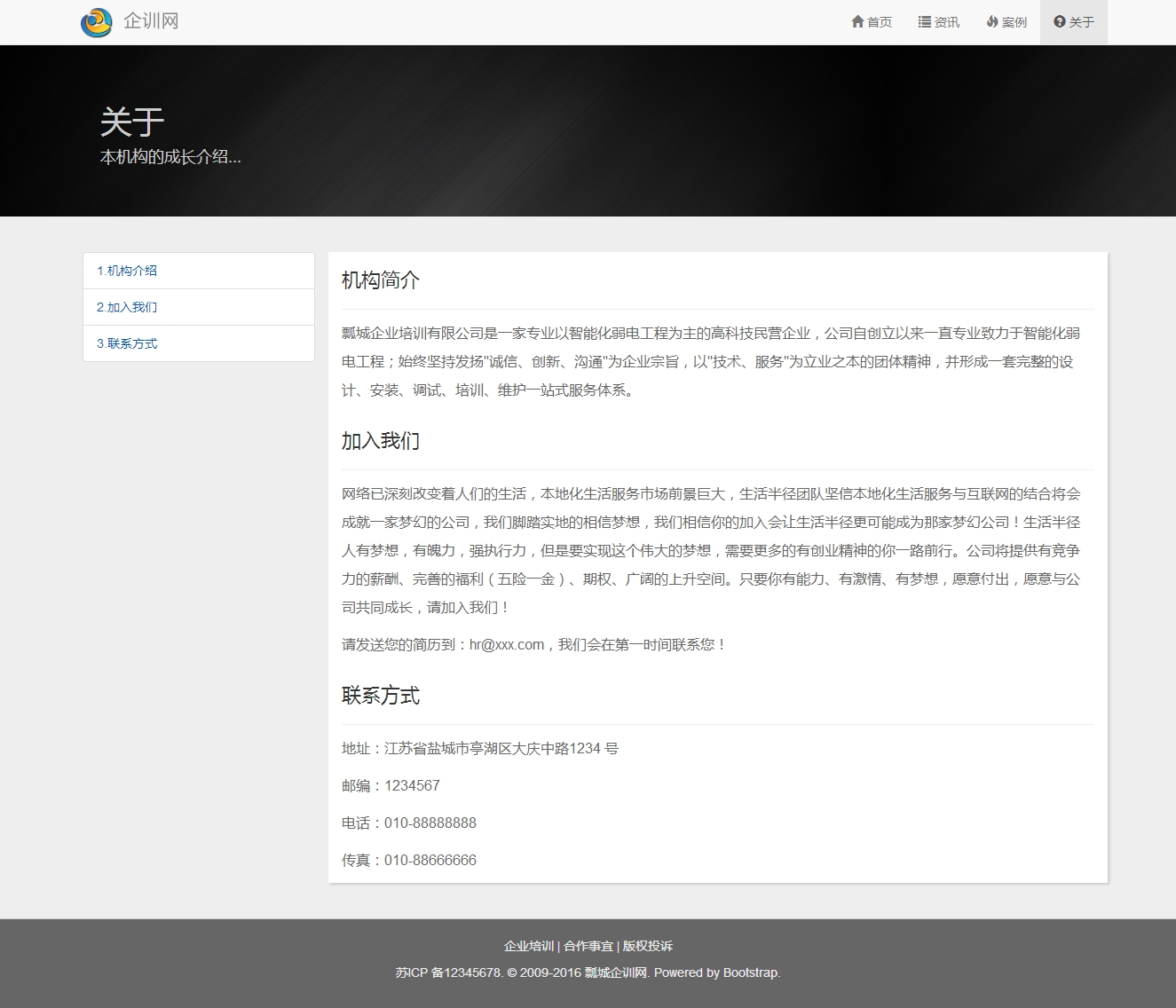Click the 机构简介 section heading

[381, 280]
